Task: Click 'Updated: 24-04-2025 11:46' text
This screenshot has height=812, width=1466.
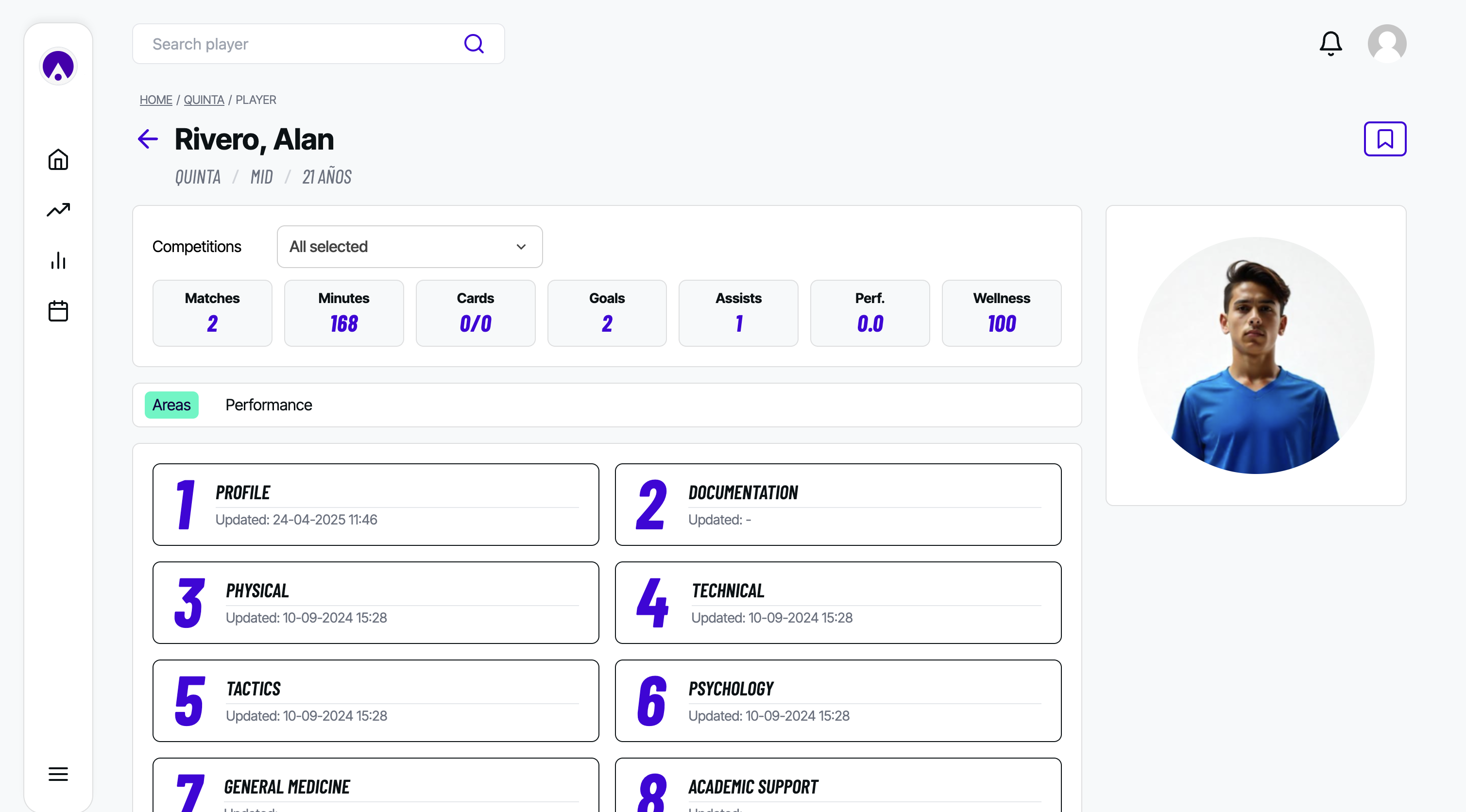Action: coord(296,520)
